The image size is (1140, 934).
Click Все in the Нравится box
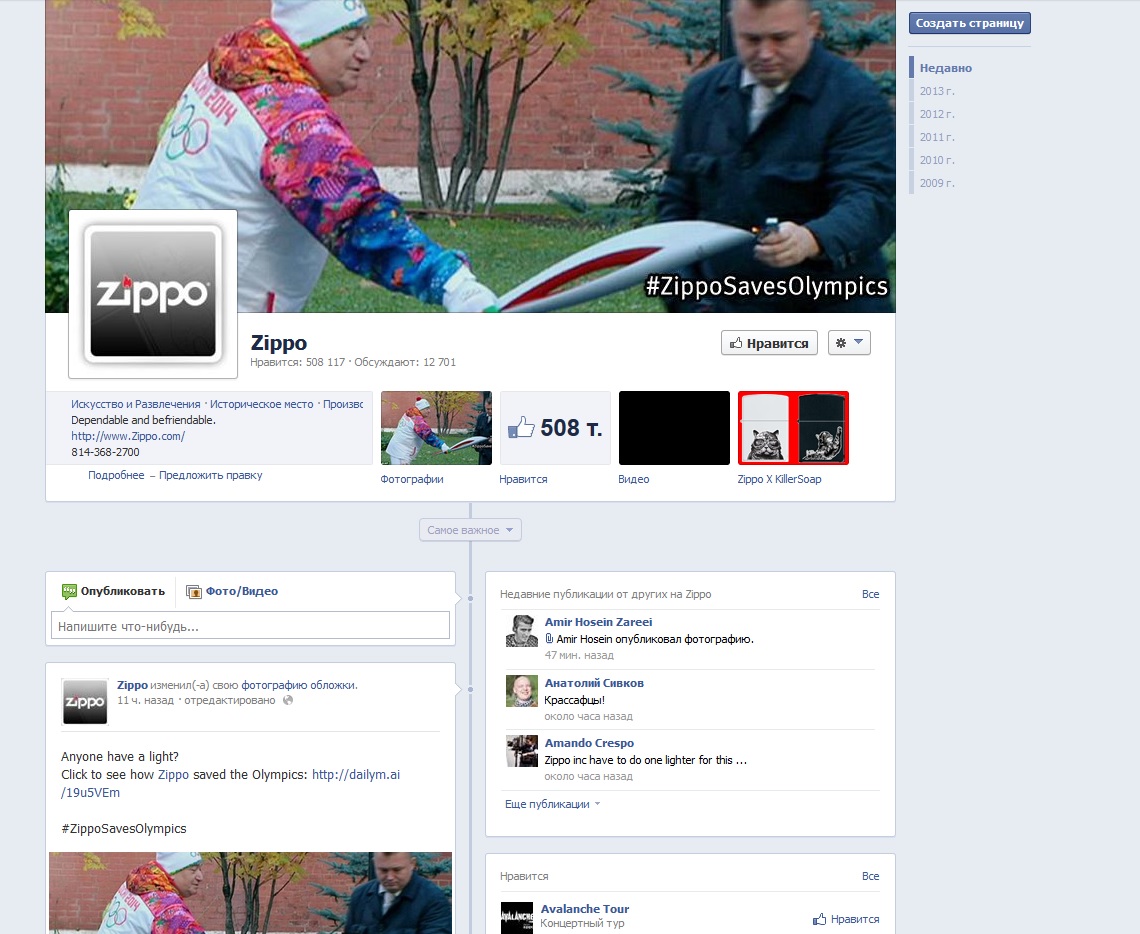pos(870,876)
